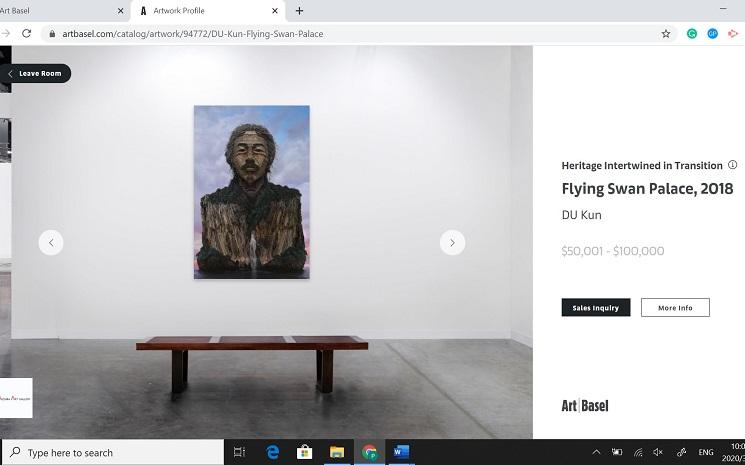View site security info via padlock icon
745x465 pixels.
point(52,34)
